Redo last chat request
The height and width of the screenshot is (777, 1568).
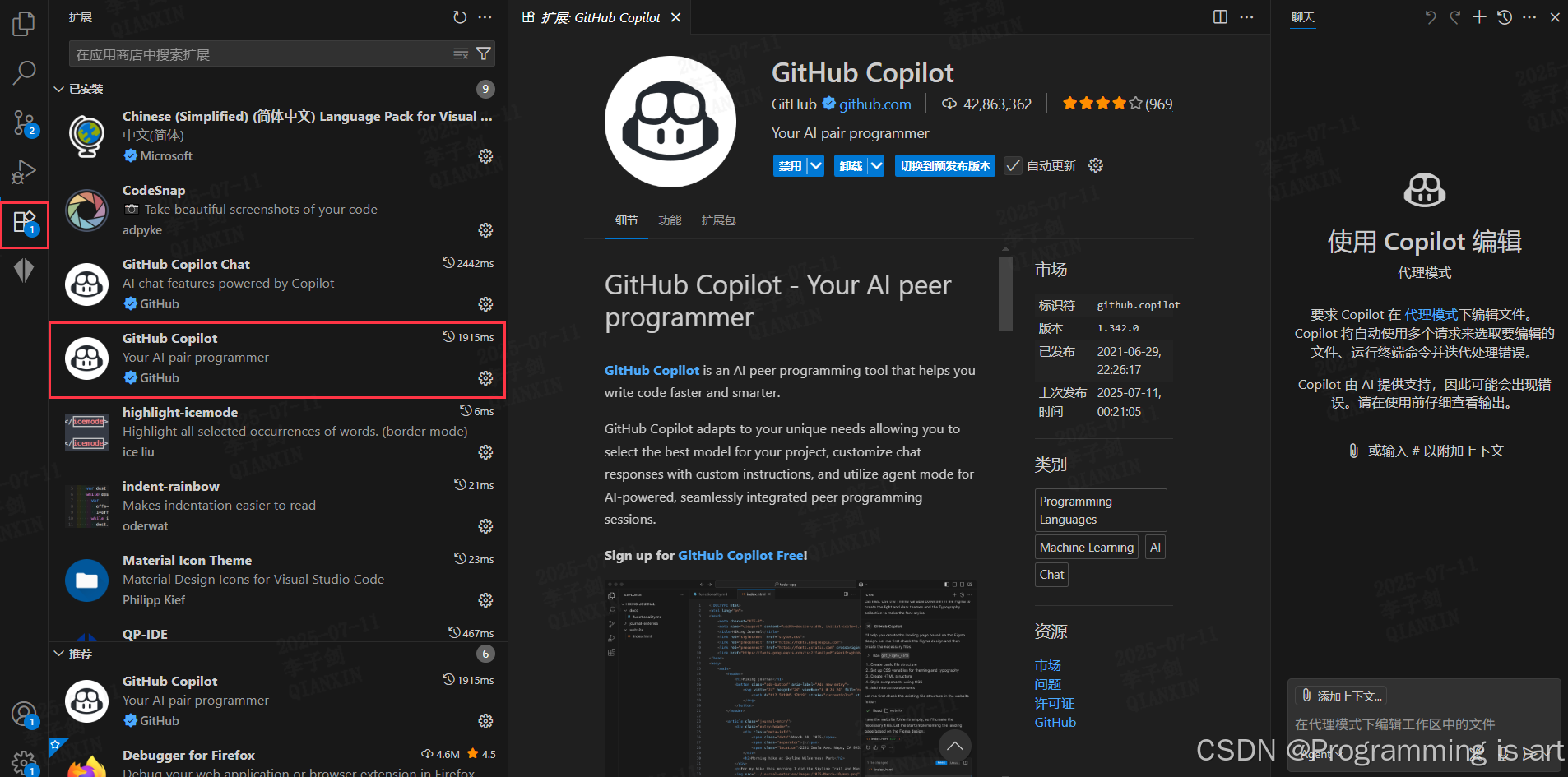tap(1455, 17)
